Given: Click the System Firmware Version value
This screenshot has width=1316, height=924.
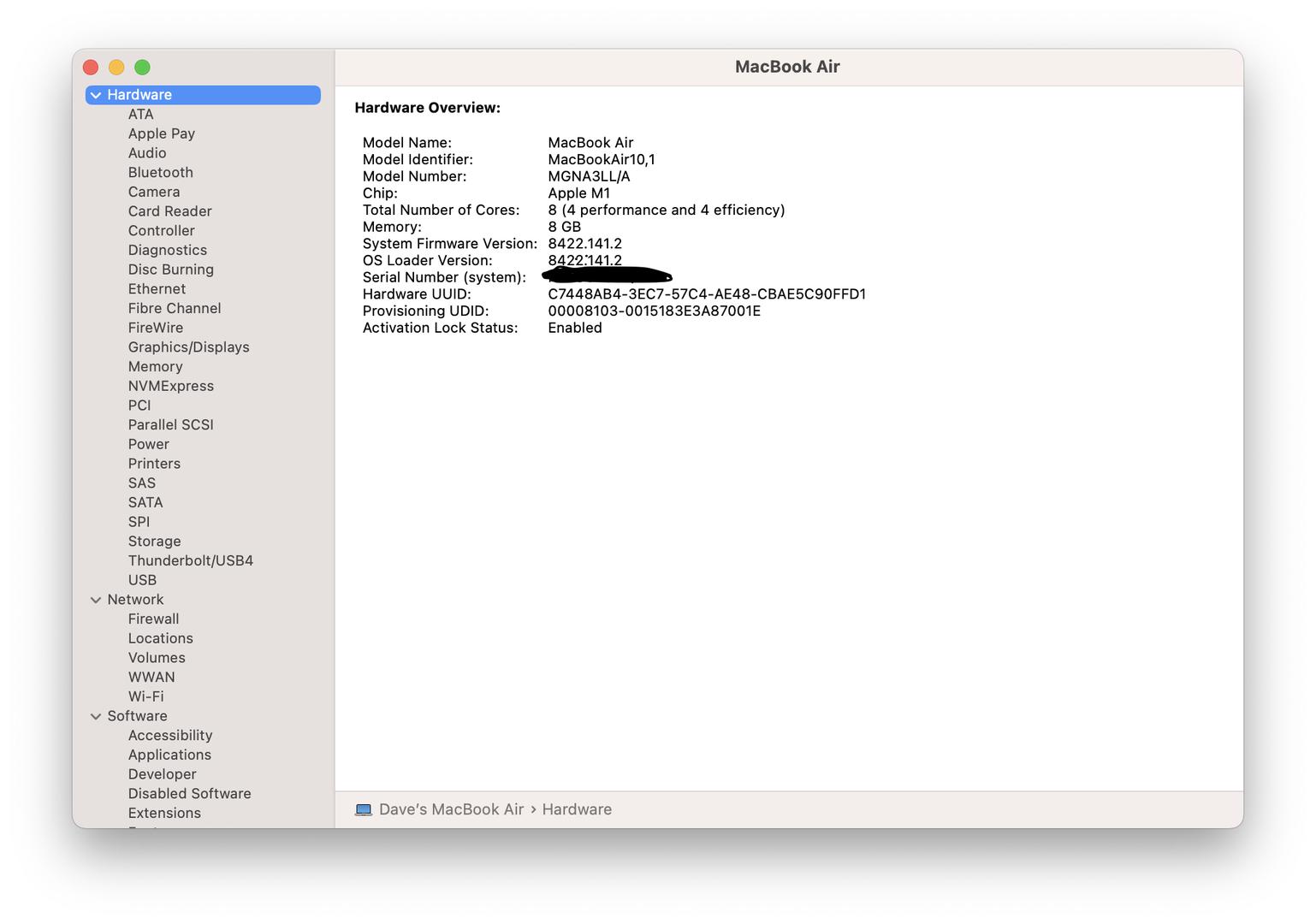Looking at the screenshot, I should 585,244.
